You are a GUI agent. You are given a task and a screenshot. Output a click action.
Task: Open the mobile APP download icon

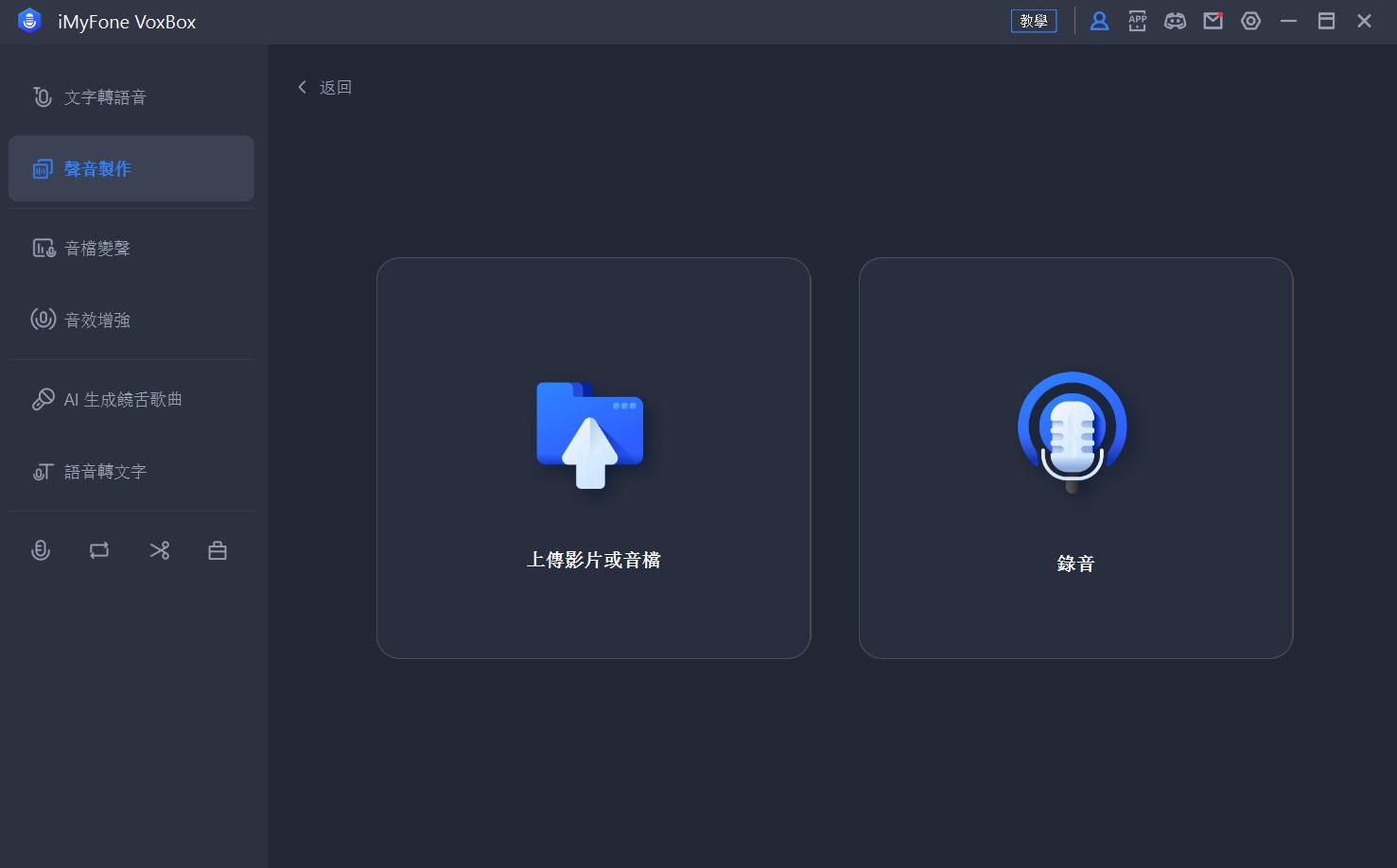point(1137,20)
